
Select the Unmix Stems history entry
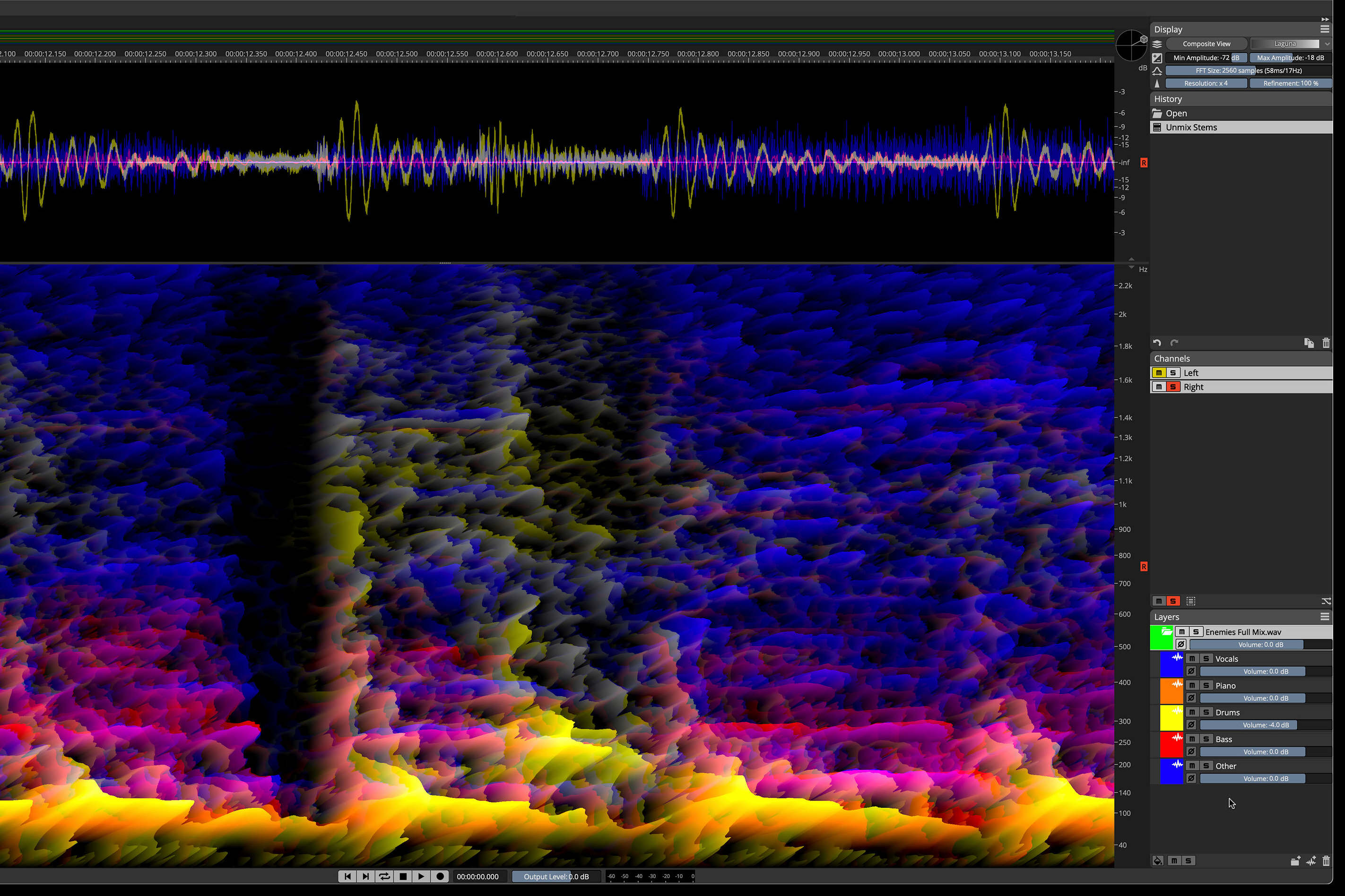(x=1241, y=128)
